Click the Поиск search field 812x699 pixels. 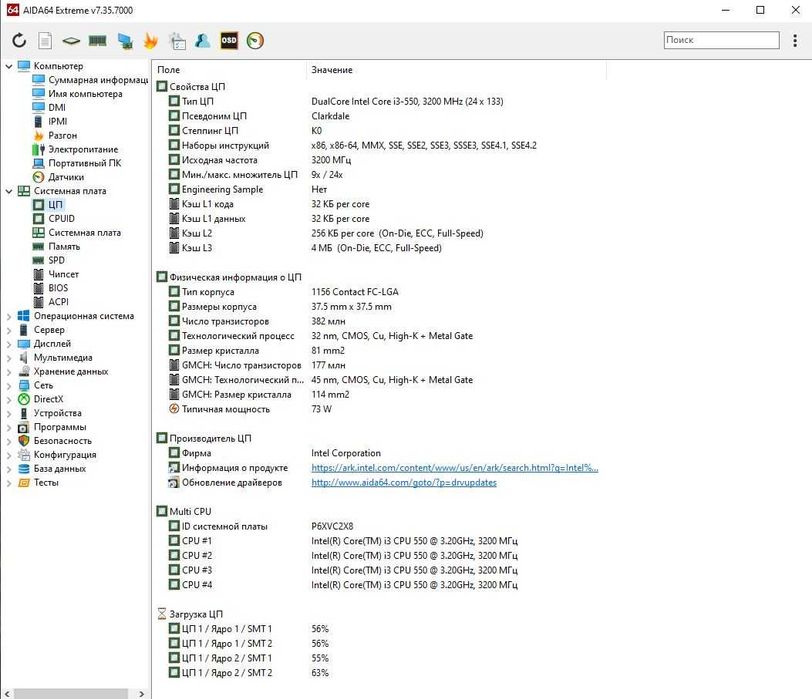point(720,40)
